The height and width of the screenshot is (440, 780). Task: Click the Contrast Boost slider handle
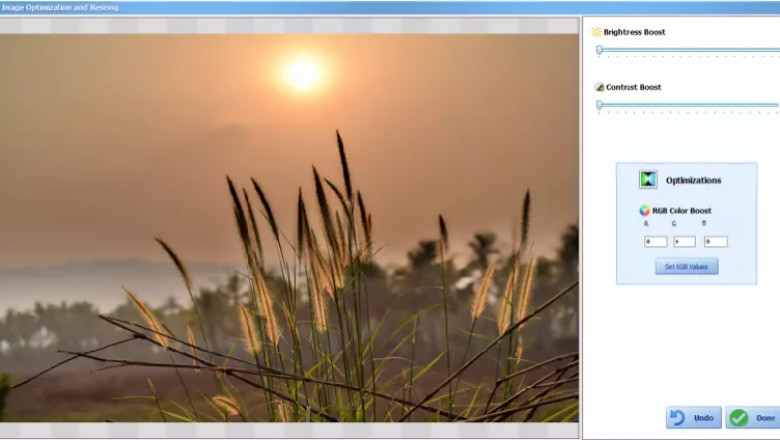click(599, 104)
